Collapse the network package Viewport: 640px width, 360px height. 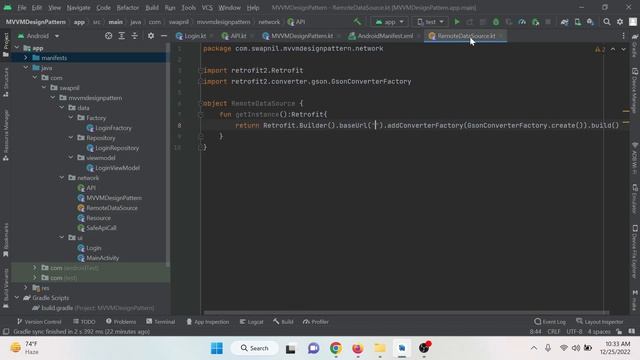coord(62,178)
